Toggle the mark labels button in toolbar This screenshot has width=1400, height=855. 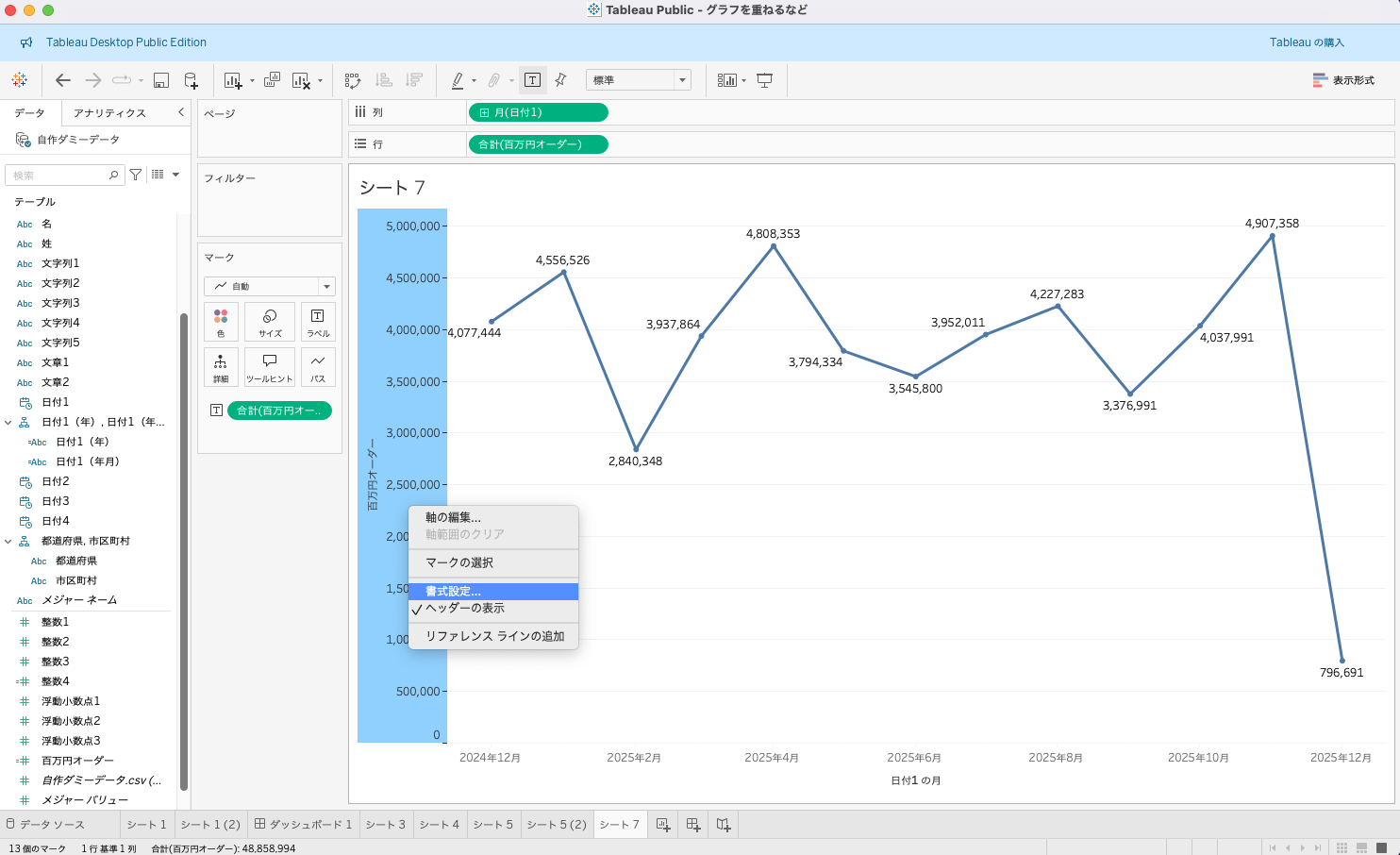(x=532, y=80)
